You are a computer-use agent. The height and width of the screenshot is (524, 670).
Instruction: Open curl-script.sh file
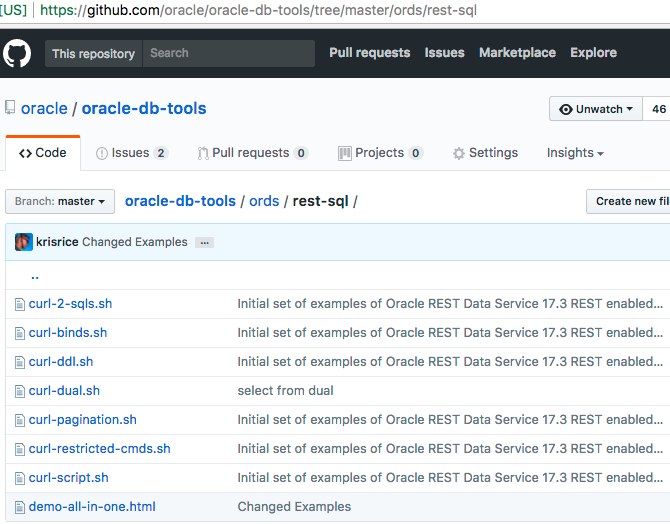tap(69, 478)
